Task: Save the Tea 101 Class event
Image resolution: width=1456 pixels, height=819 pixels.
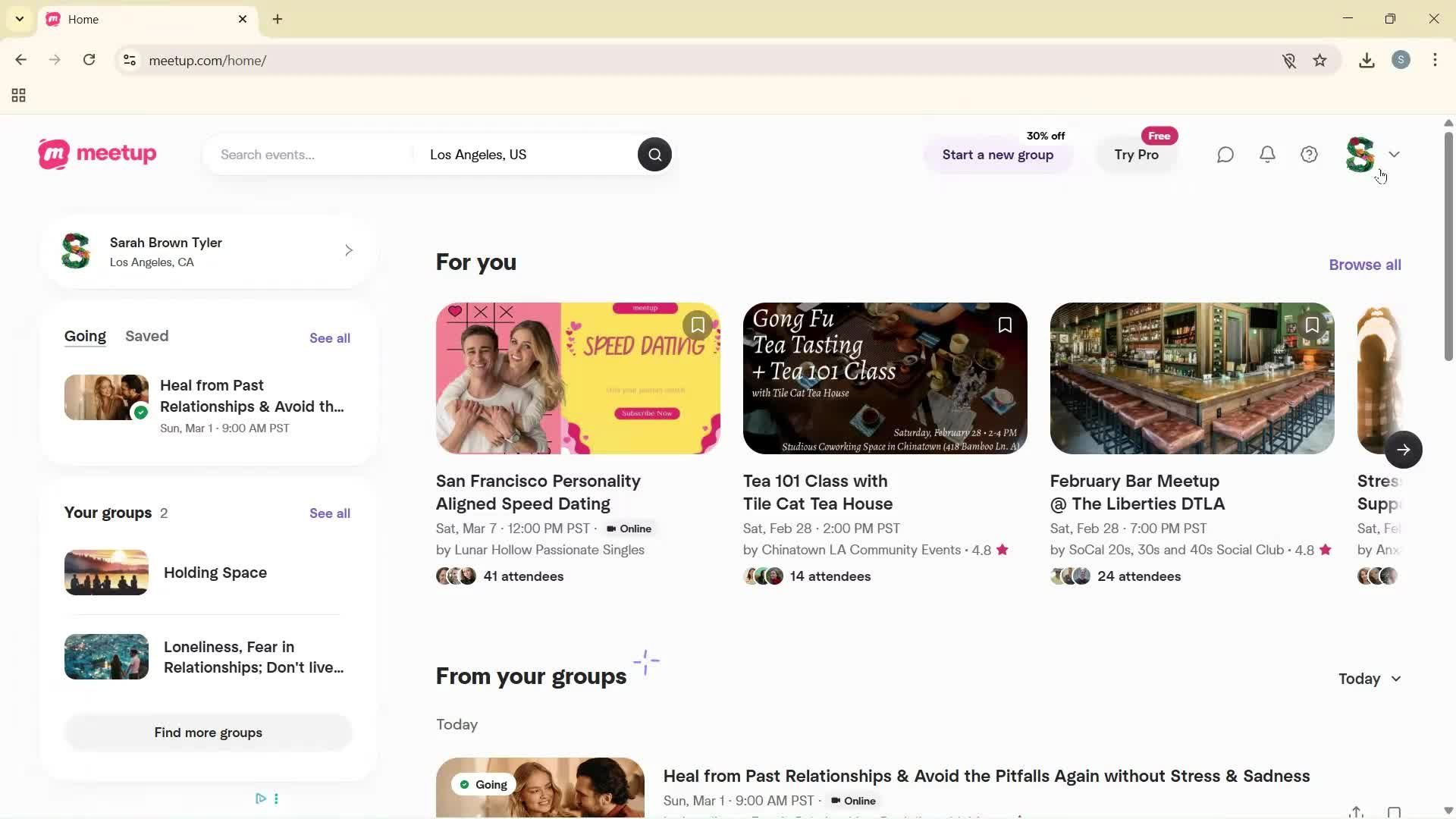Action: (1005, 325)
